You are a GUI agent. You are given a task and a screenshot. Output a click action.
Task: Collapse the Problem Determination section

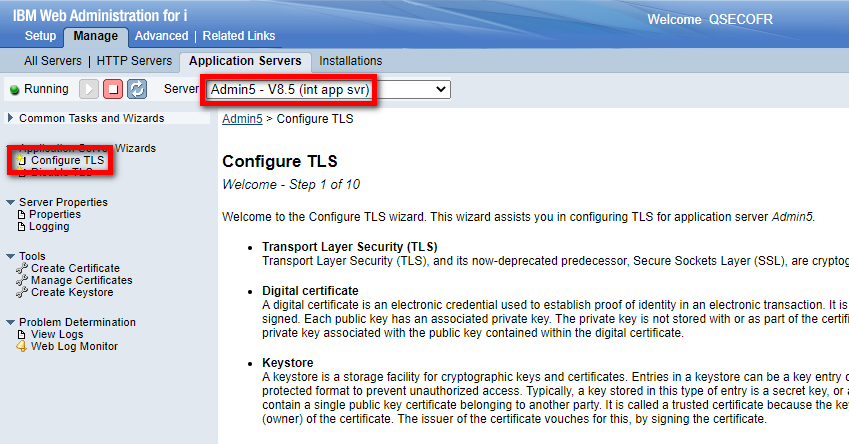(10, 322)
